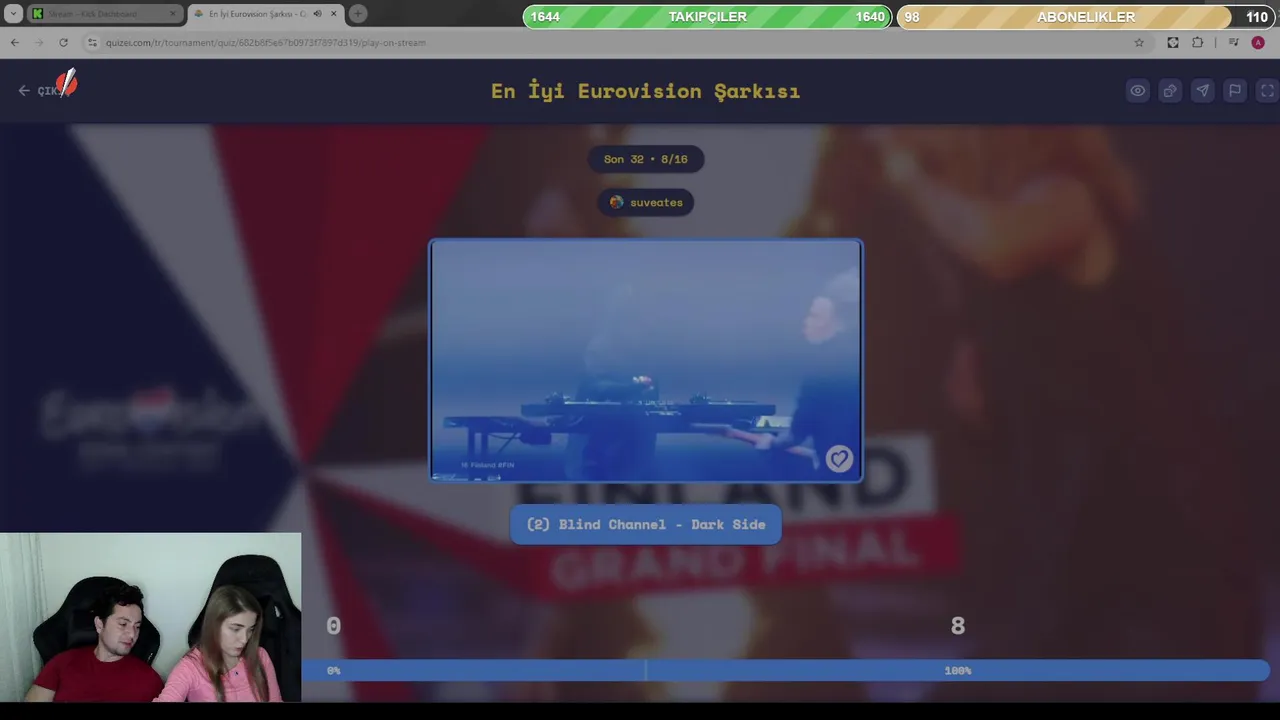Mute audio via tab speaker icon

pyautogui.click(x=317, y=14)
